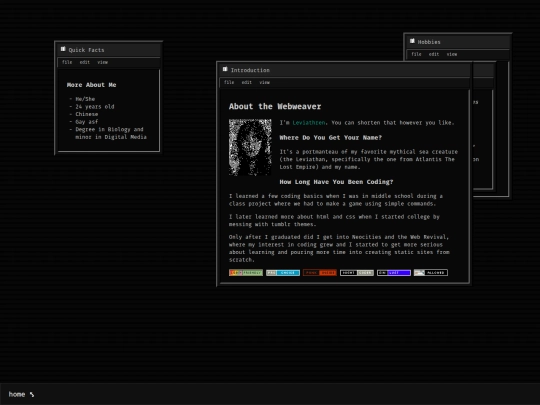Viewport: 540px width, 405px height.
Task: Click the Introduction window title icon
Action: click(x=225, y=69)
